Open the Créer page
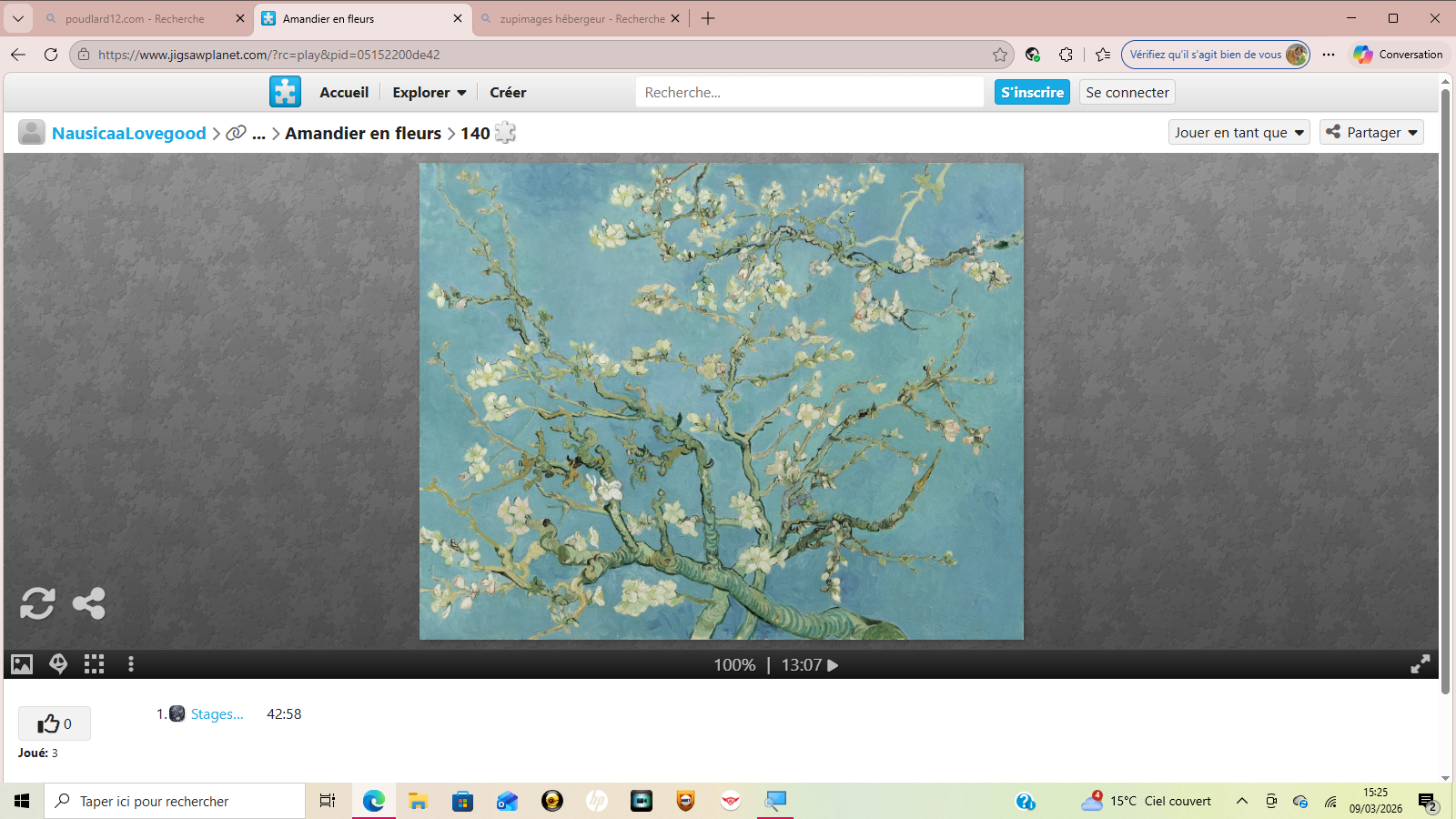Screen dimensions: 1456x819 point(508,92)
